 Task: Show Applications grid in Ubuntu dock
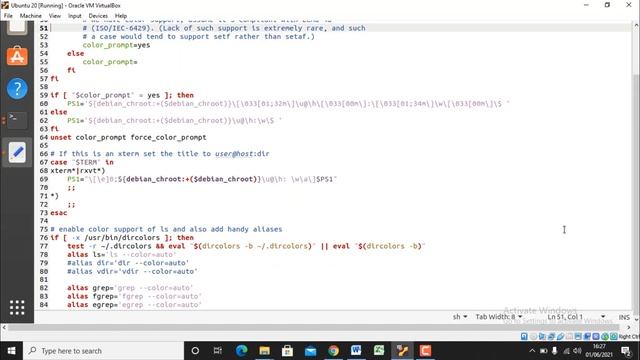click(17, 307)
